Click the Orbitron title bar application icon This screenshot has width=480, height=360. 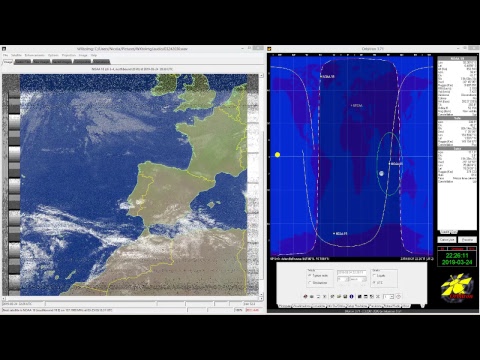click(x=269, y=49)
